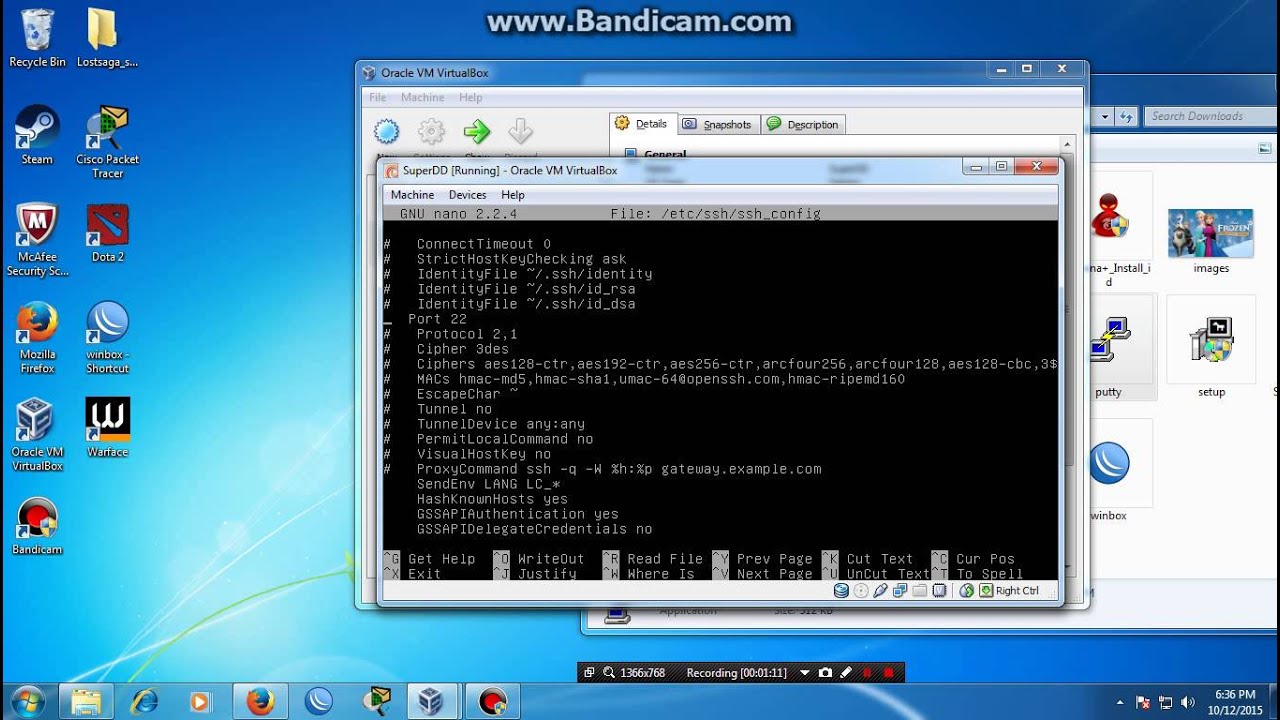Screen dimensions: 1280x720
Task: Open the Warface desktop icon
Action: coord(107,428)
